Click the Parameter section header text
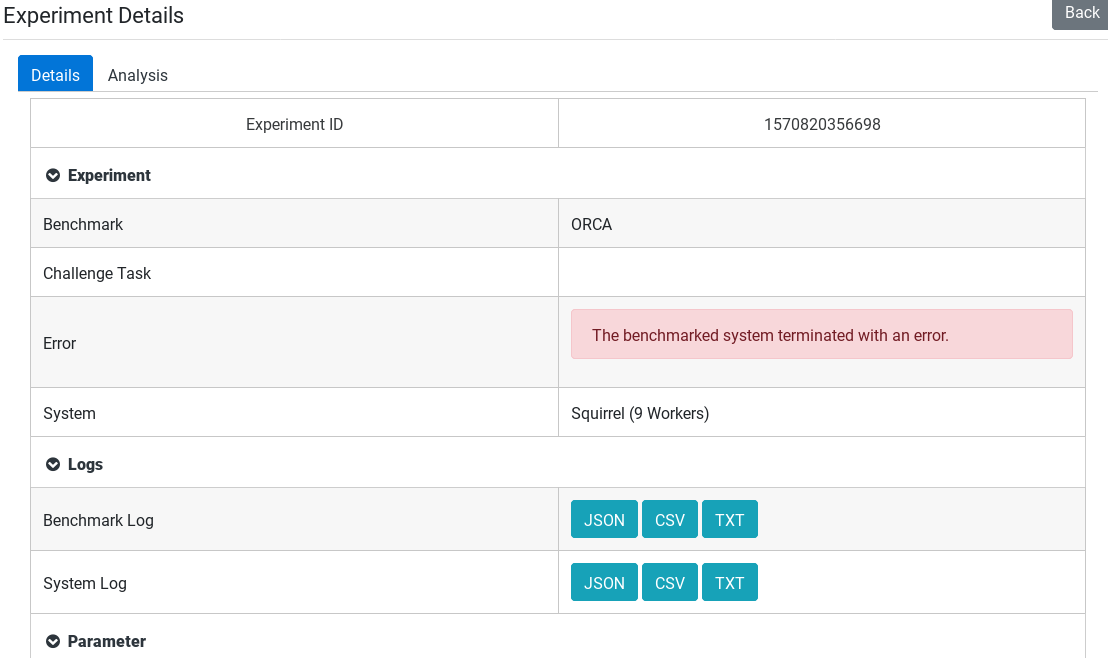The image size is (1108, 658). click(107, 641)
